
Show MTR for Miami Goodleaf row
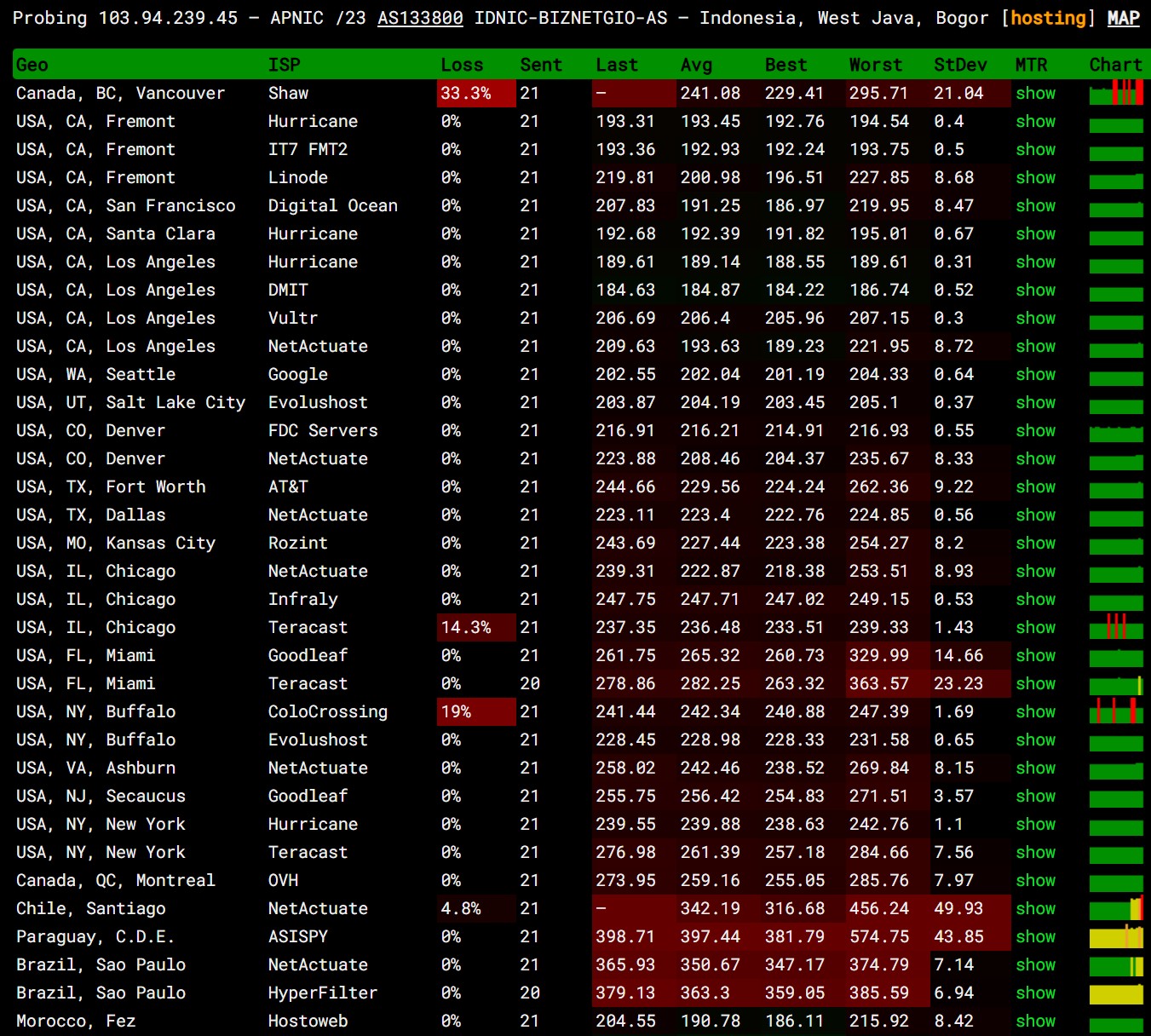point(1035,655)
